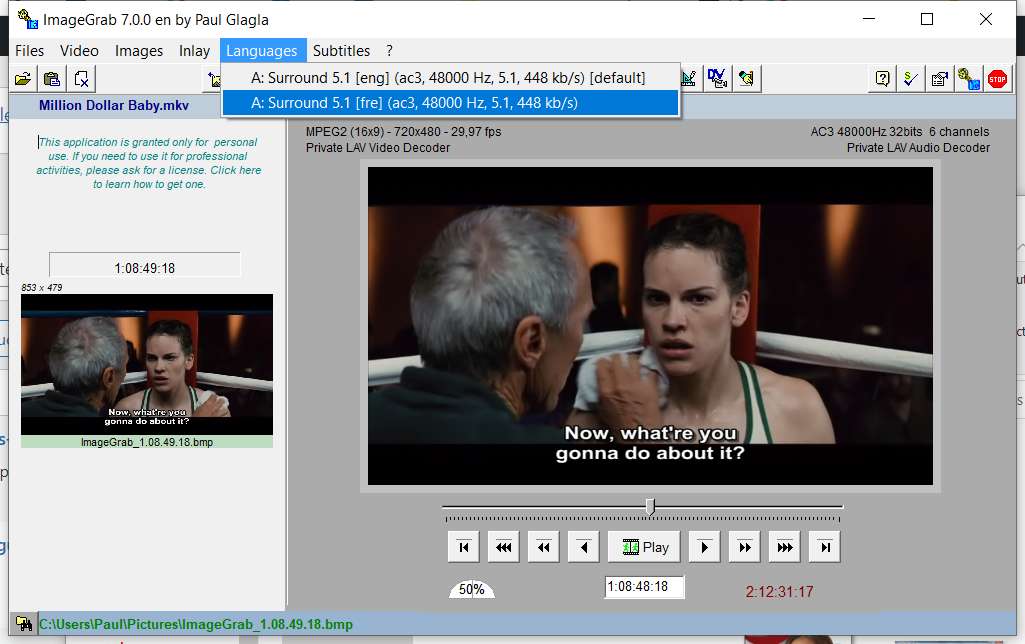Click the ruler and pencil toolbar icon
1025x644 pixels.
(688, 79)
